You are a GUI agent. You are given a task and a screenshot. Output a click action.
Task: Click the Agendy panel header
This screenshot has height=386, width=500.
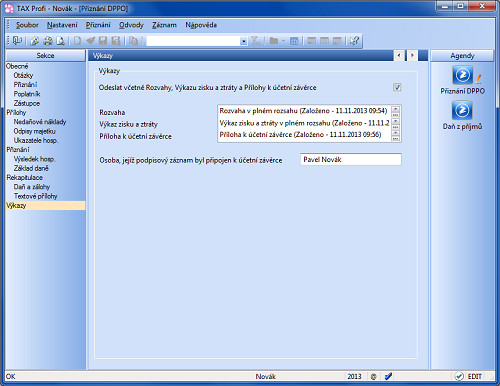462,56
